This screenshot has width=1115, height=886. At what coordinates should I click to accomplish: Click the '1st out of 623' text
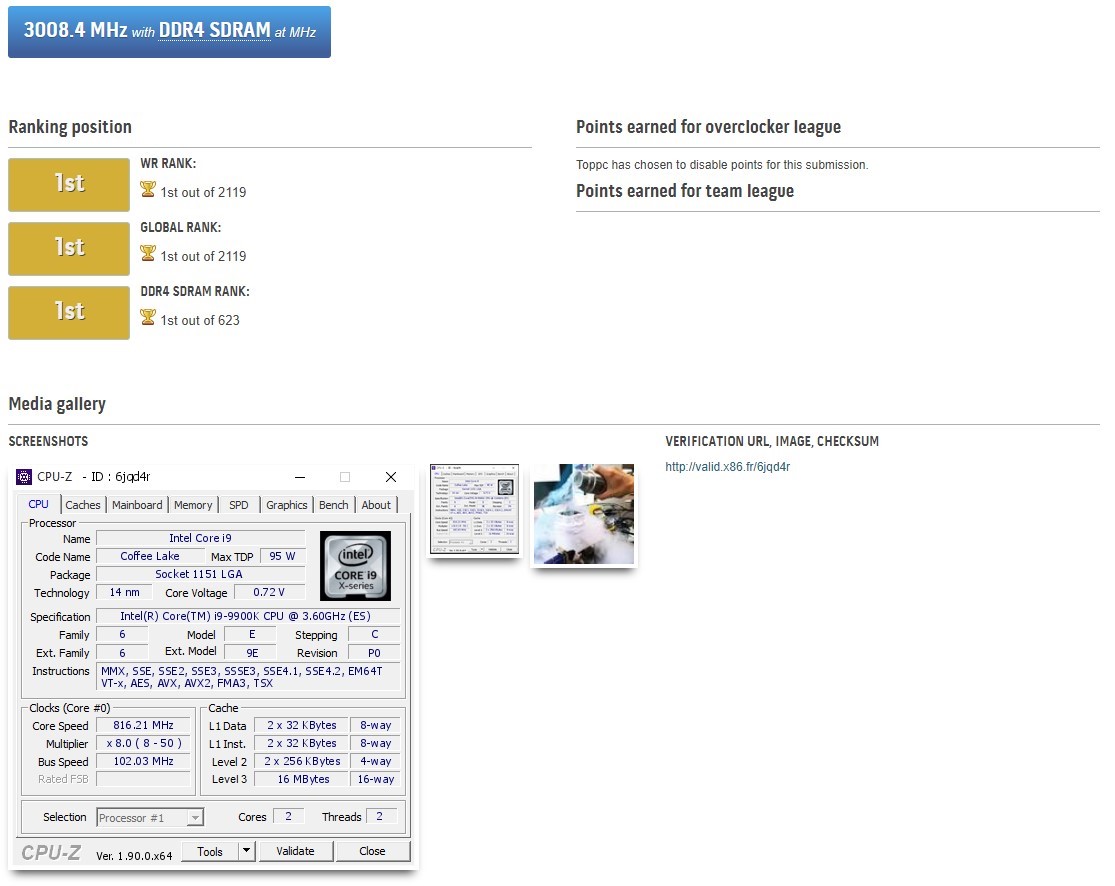(200, 320)
